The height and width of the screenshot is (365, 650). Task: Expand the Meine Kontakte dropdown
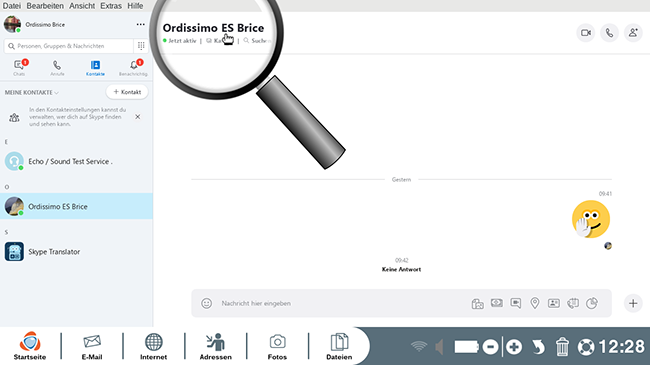[x=32, y=92]
